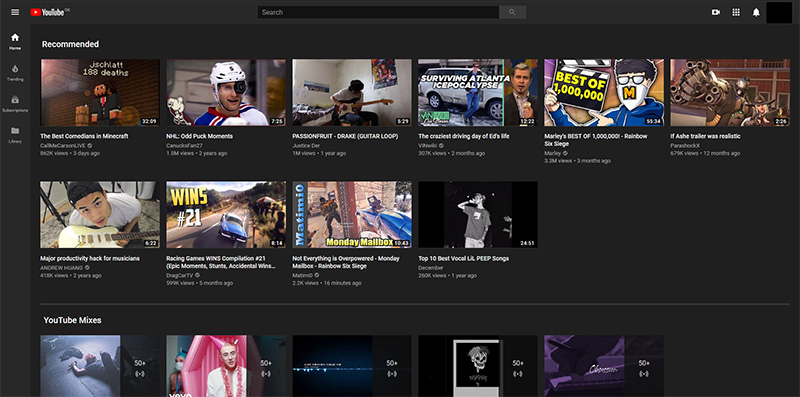800x397 pixels.
Task: Open title PASSIONFRUIT - DRAKE (GUITAR LOOP)
Action: click(345, 136)
